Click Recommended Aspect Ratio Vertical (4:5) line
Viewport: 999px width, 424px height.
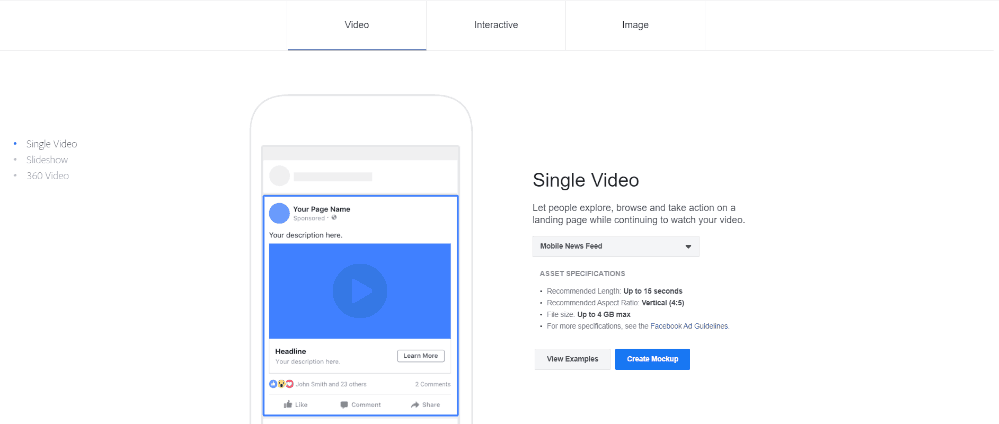pos(615,303)
